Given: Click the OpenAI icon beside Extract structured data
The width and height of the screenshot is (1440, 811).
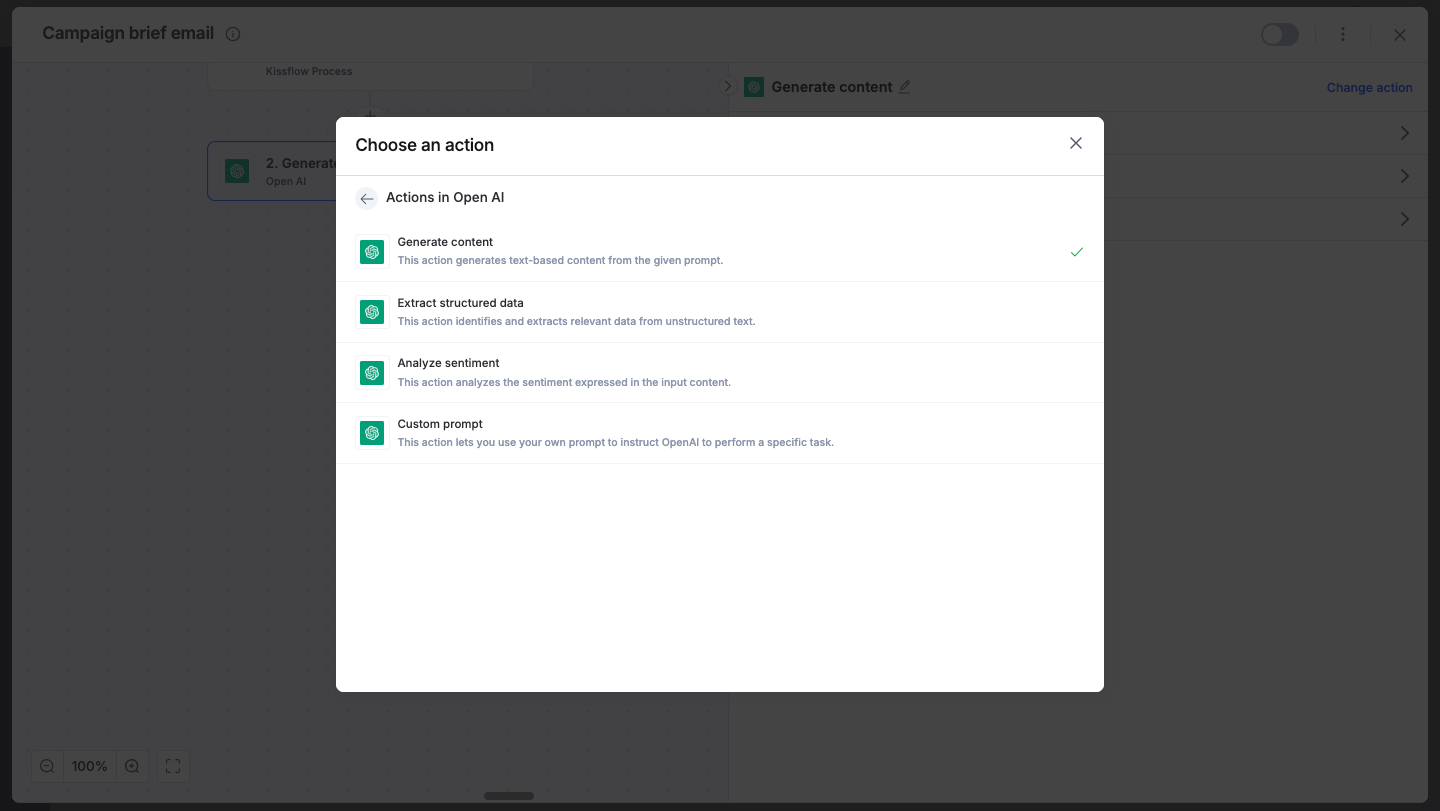Looking at the screenshot, I should click(x=372, y=312).
